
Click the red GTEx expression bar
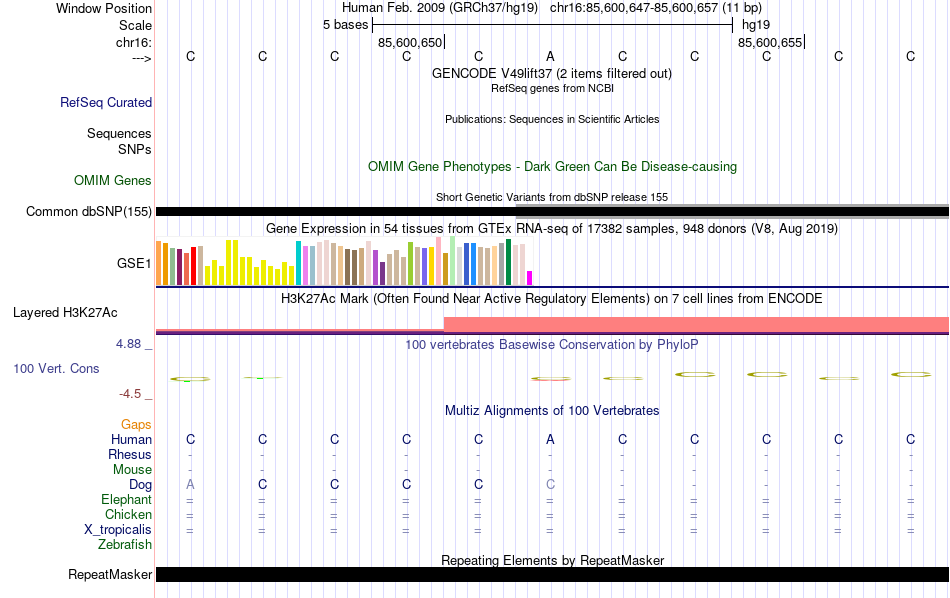coord(193,265)
